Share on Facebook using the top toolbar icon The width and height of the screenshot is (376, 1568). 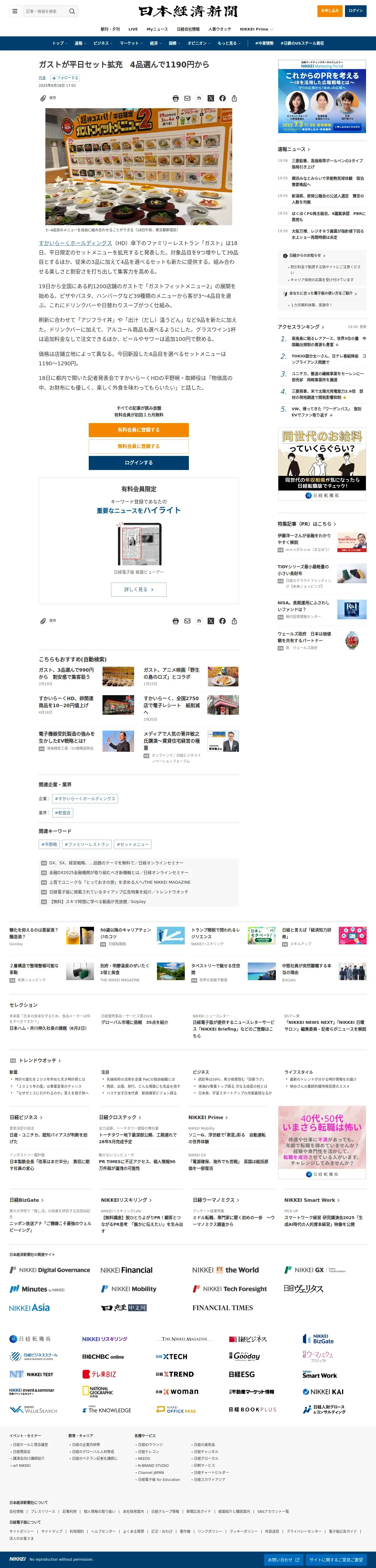click(x=223, y=98)
